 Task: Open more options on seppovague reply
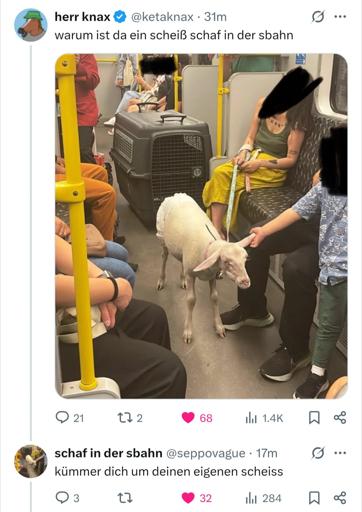pyautogui.click(x=340, y=453)
